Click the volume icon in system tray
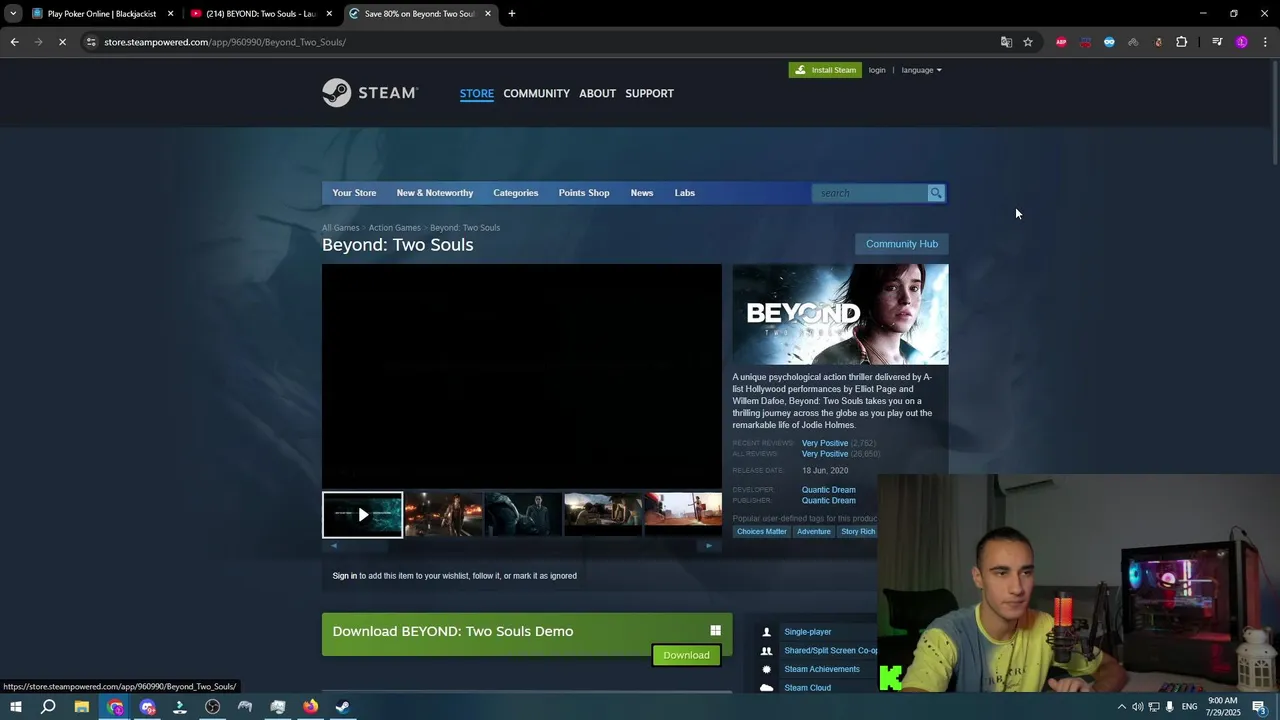1280x720 pixels. [x=1137, y=707]
